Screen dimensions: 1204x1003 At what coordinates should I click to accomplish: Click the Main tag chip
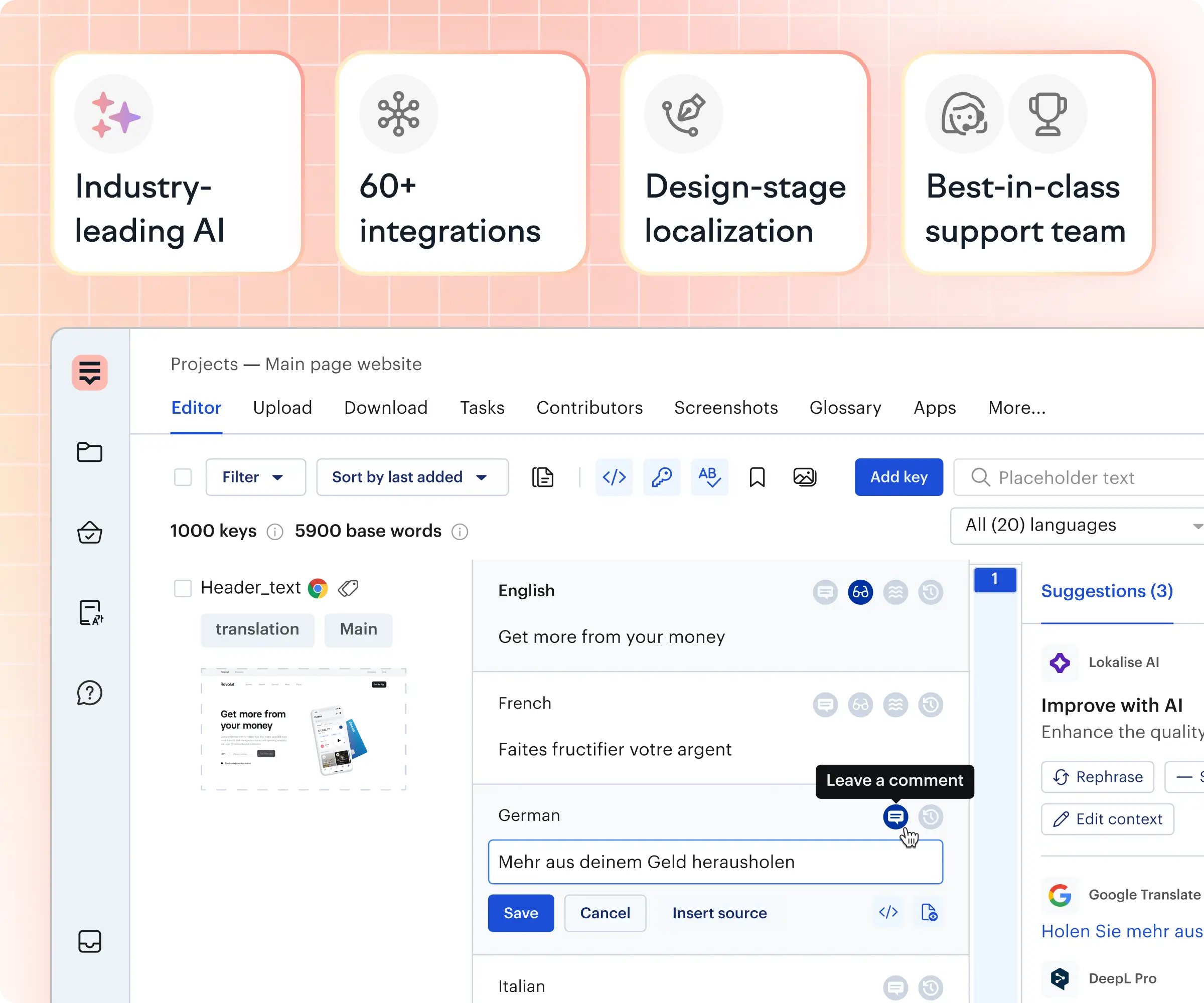point(358,629)
